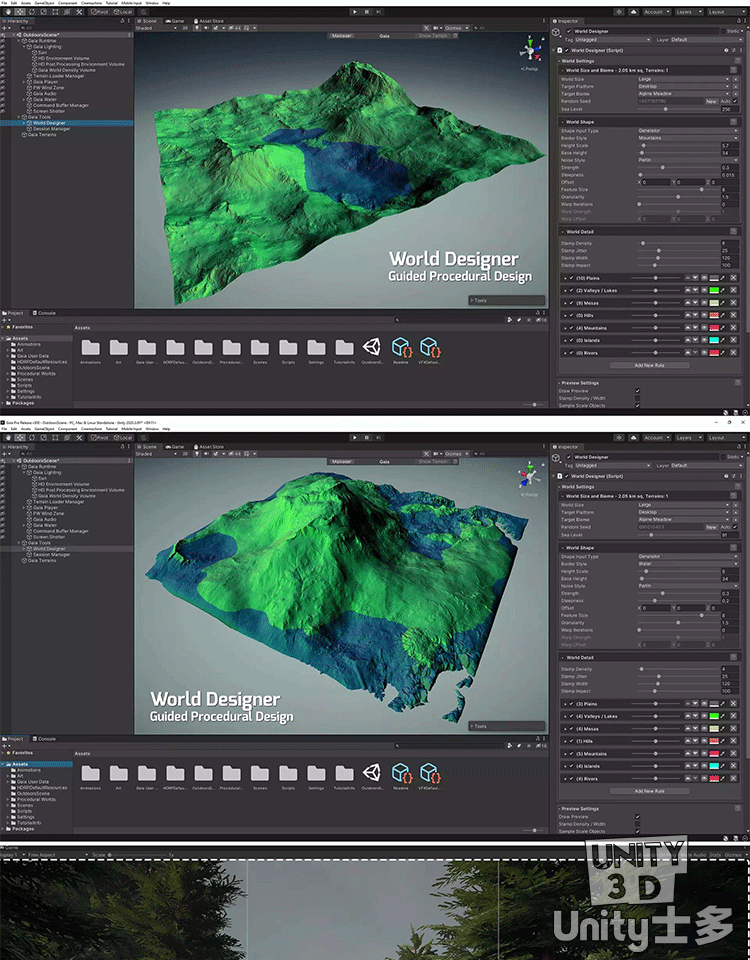Open the help icon beside World Shape in lower Inspector
Image resolution: width=750 pixels, height=960 pixels.
click(x=733, y=548)
